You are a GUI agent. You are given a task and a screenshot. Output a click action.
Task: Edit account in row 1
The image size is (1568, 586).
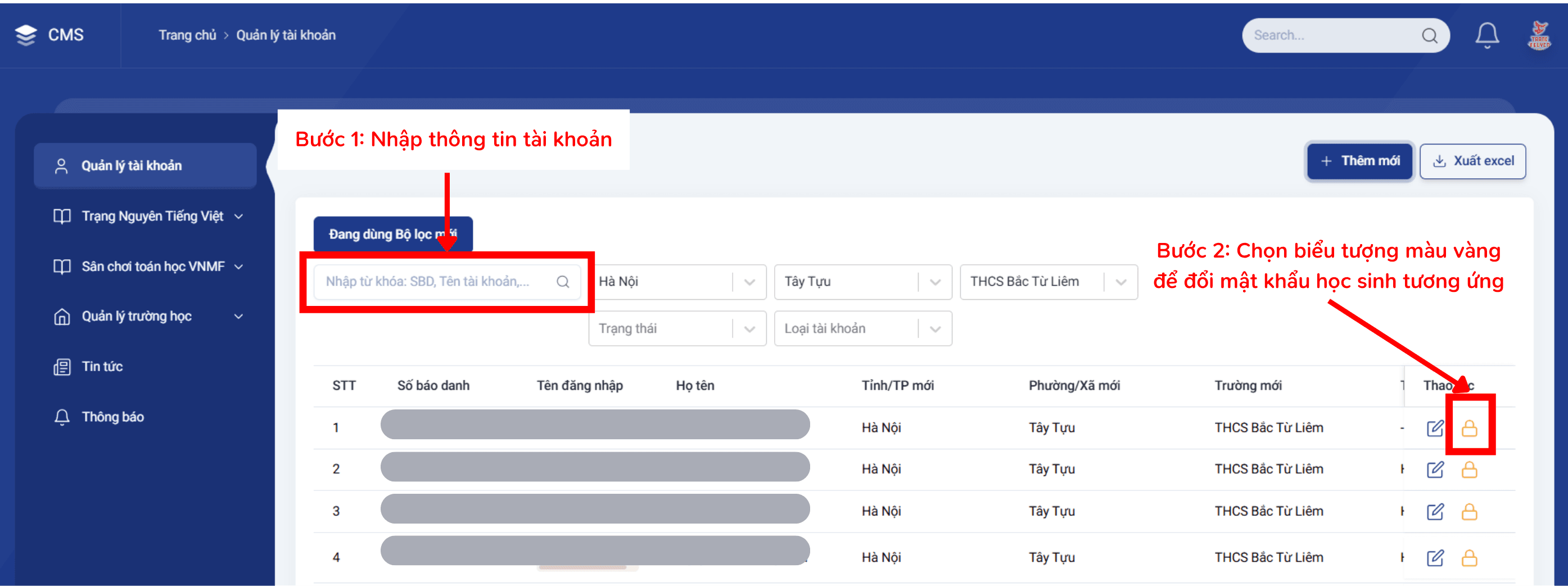pyautogui.click(x=1435, y=428)
